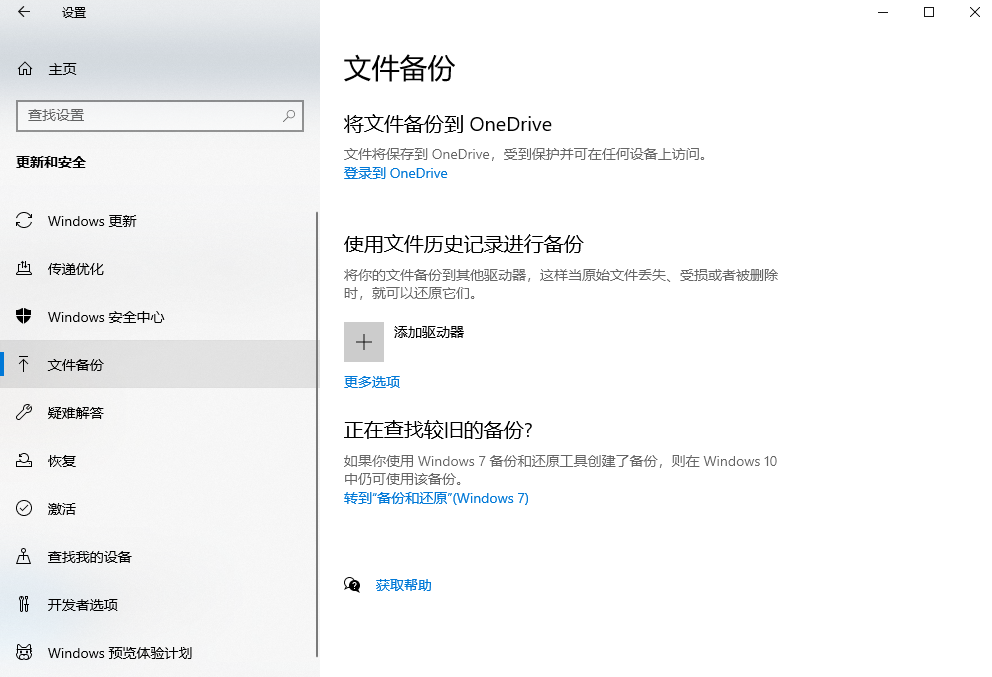Click the Windows 更新 refresh icon
This screenshot has width=992, height=677.
click(24, 220)
